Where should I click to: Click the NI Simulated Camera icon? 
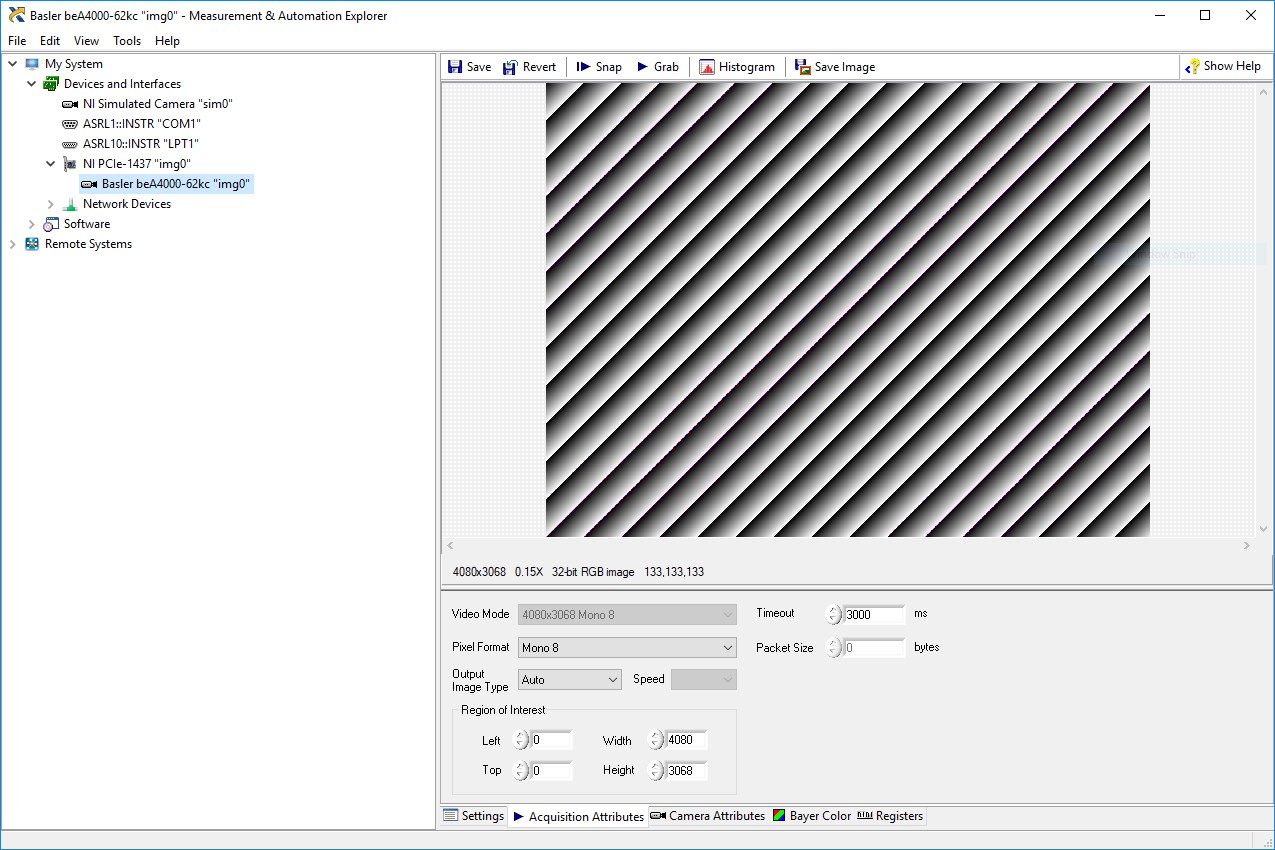pos(70,104)
